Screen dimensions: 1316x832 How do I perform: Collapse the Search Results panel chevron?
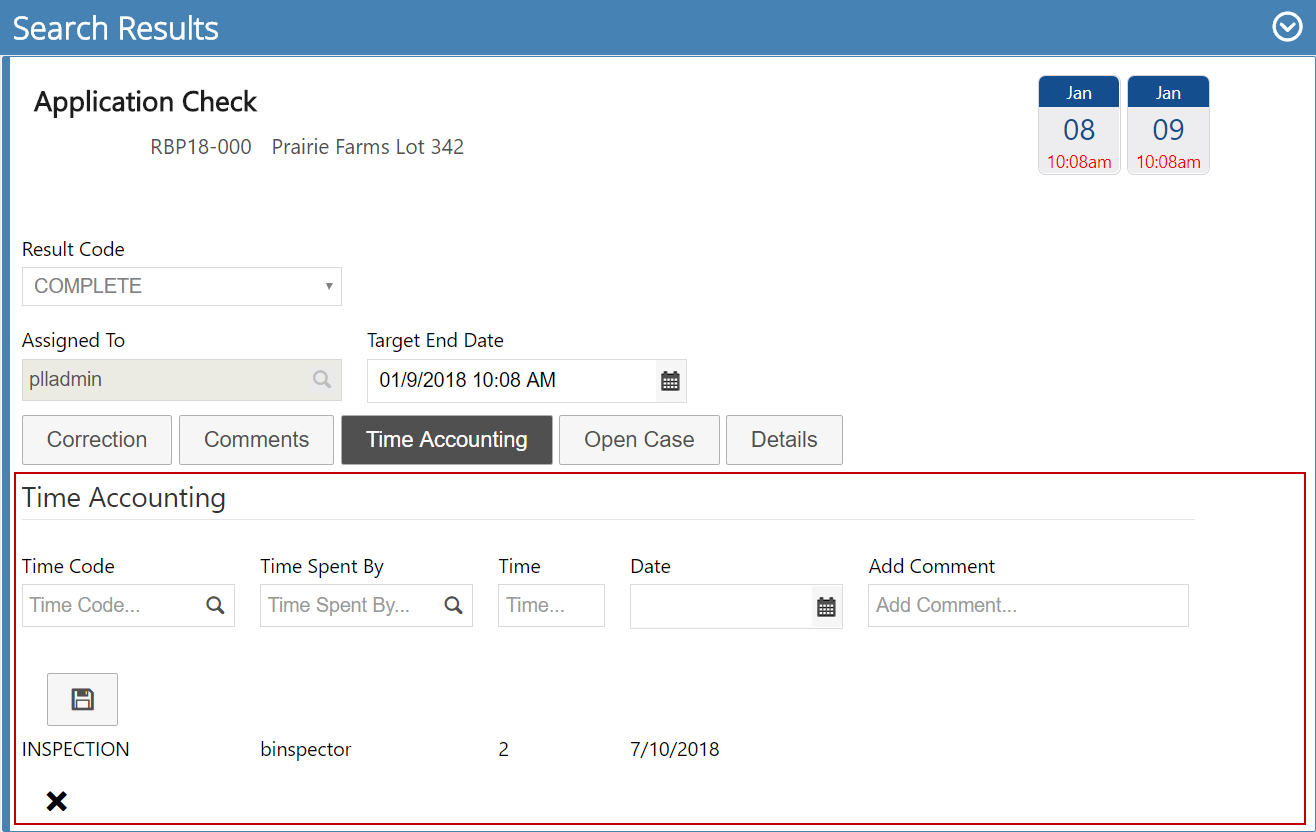(1286, 27)
